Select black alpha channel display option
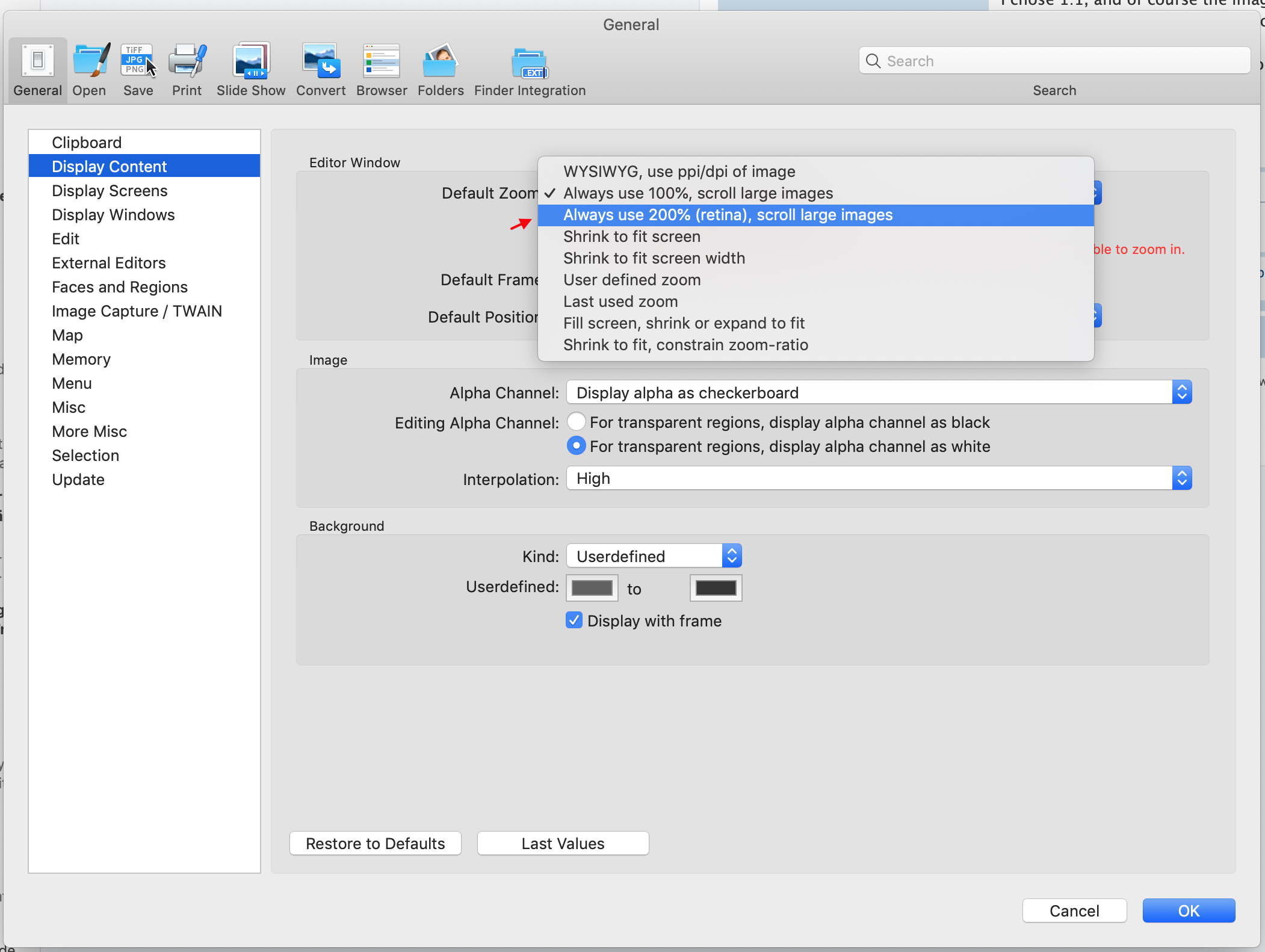This screenshot has width=1265, height=952. [577, 422]
